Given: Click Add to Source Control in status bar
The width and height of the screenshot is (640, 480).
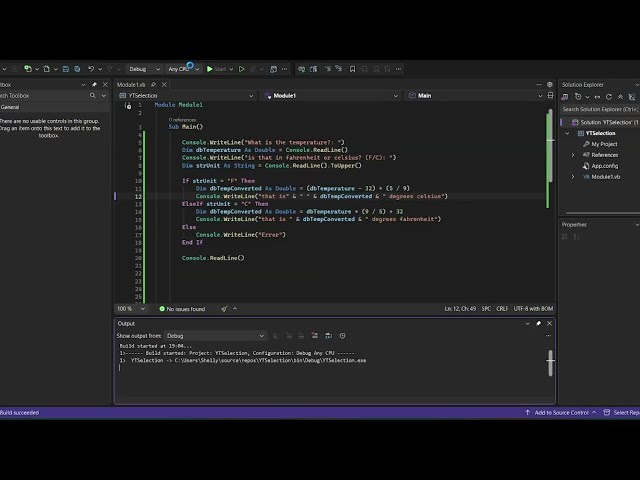Looking at the screenshot, I should point(561,413).
